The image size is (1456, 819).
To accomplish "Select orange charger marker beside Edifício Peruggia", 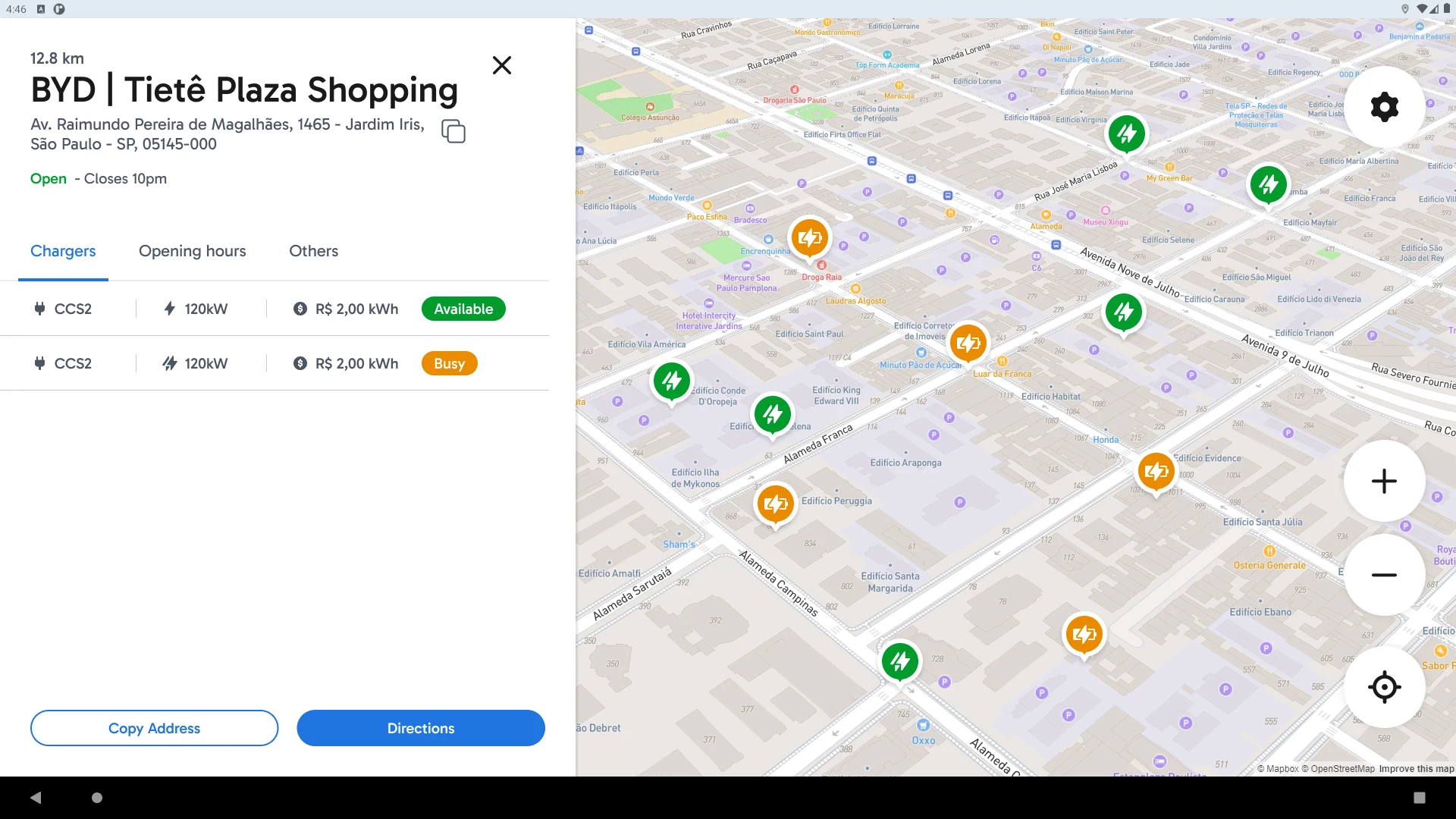I will (x=776, y=504).
